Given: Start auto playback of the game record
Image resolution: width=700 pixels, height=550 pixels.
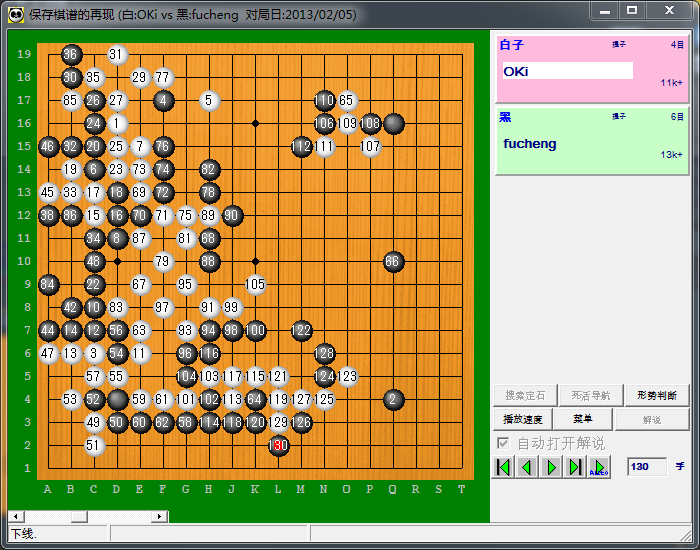Looking at the screenshot, I should pyautogui.click(x=599, y=467).
